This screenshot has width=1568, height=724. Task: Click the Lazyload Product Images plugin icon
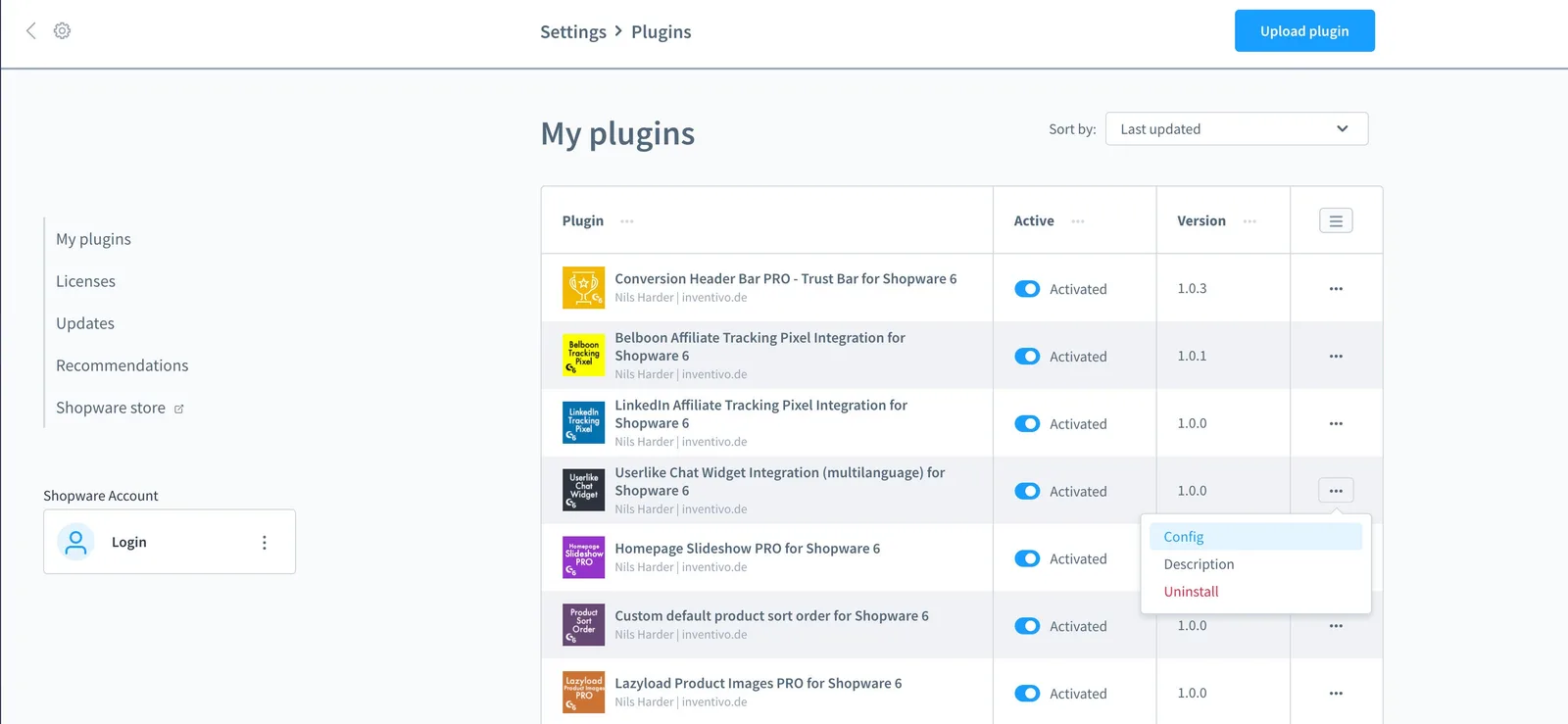[583, 693]
